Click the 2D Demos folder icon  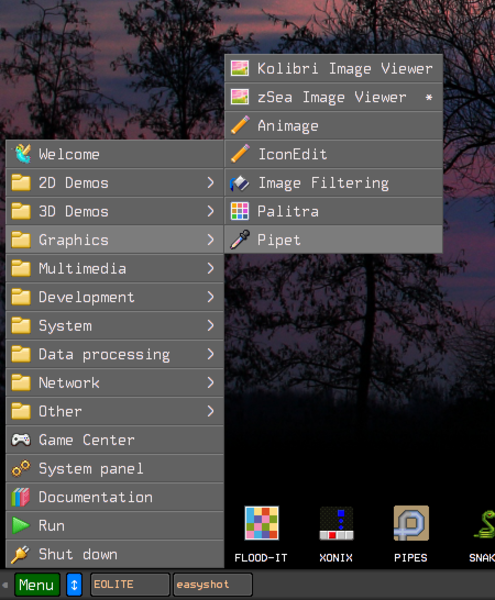[x=21, y=183]
